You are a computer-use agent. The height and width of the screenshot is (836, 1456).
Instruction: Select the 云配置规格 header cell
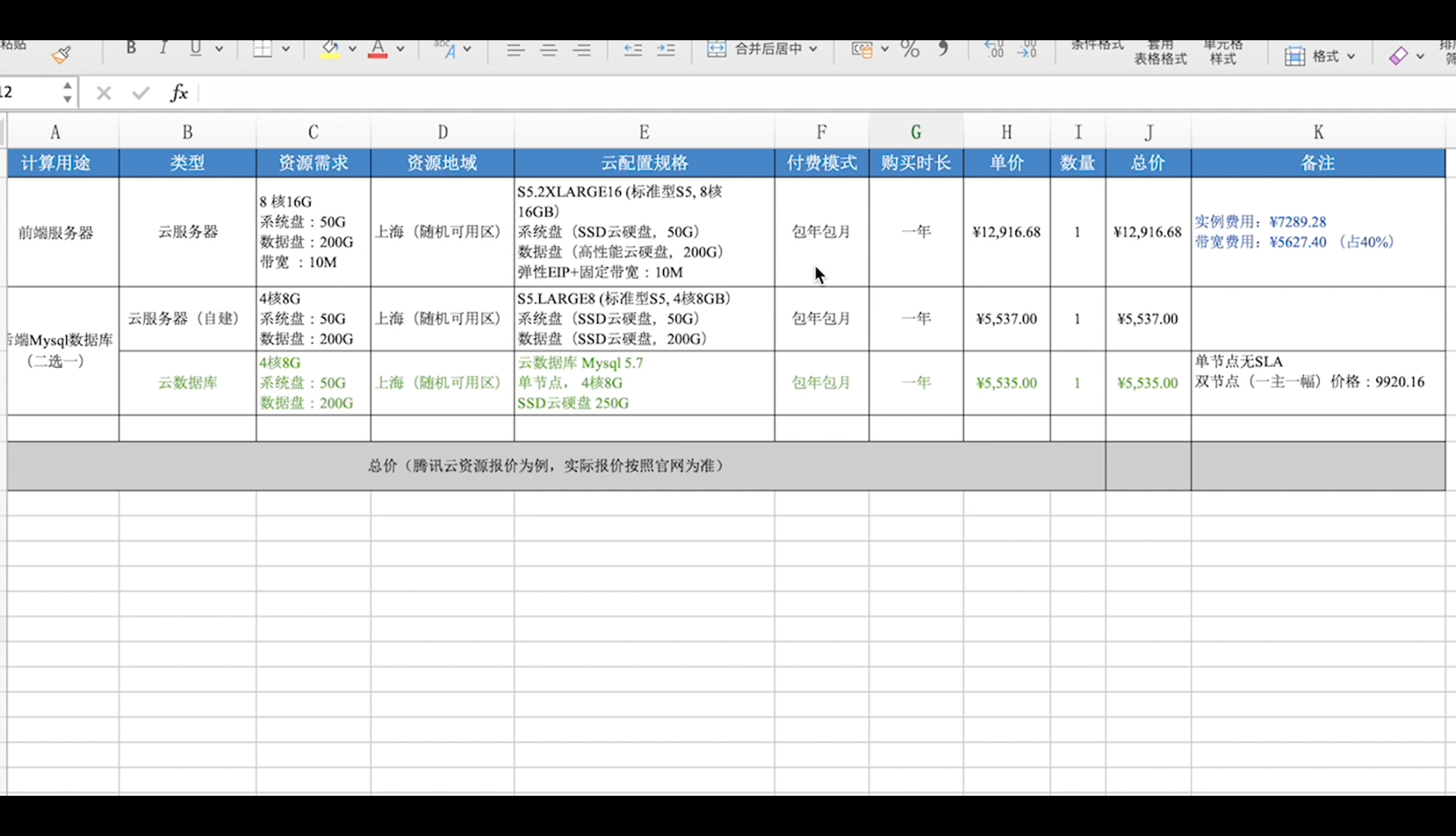pyautogui.click(x=644, y=163)
